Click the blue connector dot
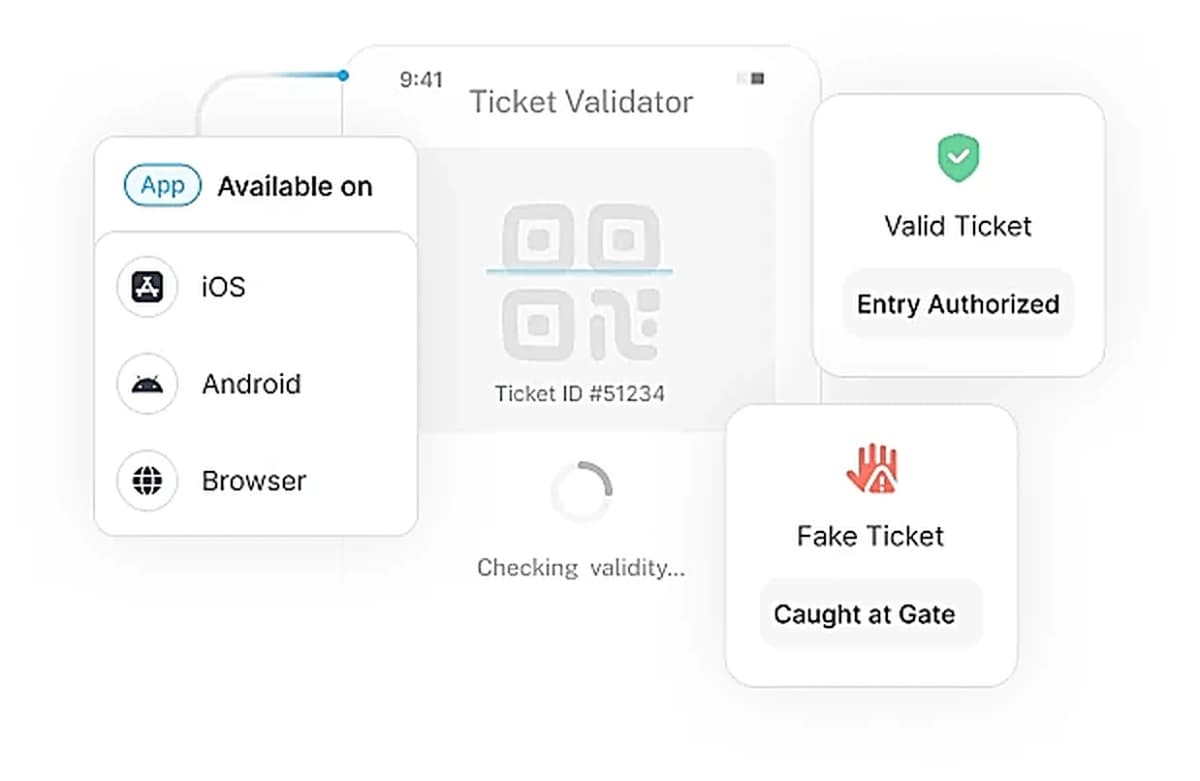The image size is (1200, 781). click(x=343, y=75)
